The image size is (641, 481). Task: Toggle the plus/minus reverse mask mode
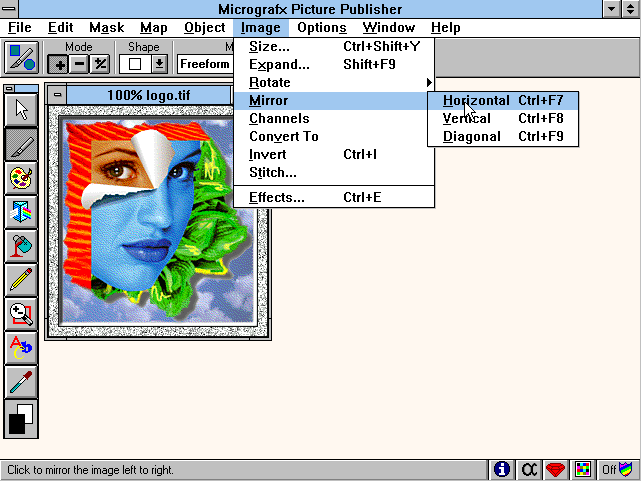100,64
